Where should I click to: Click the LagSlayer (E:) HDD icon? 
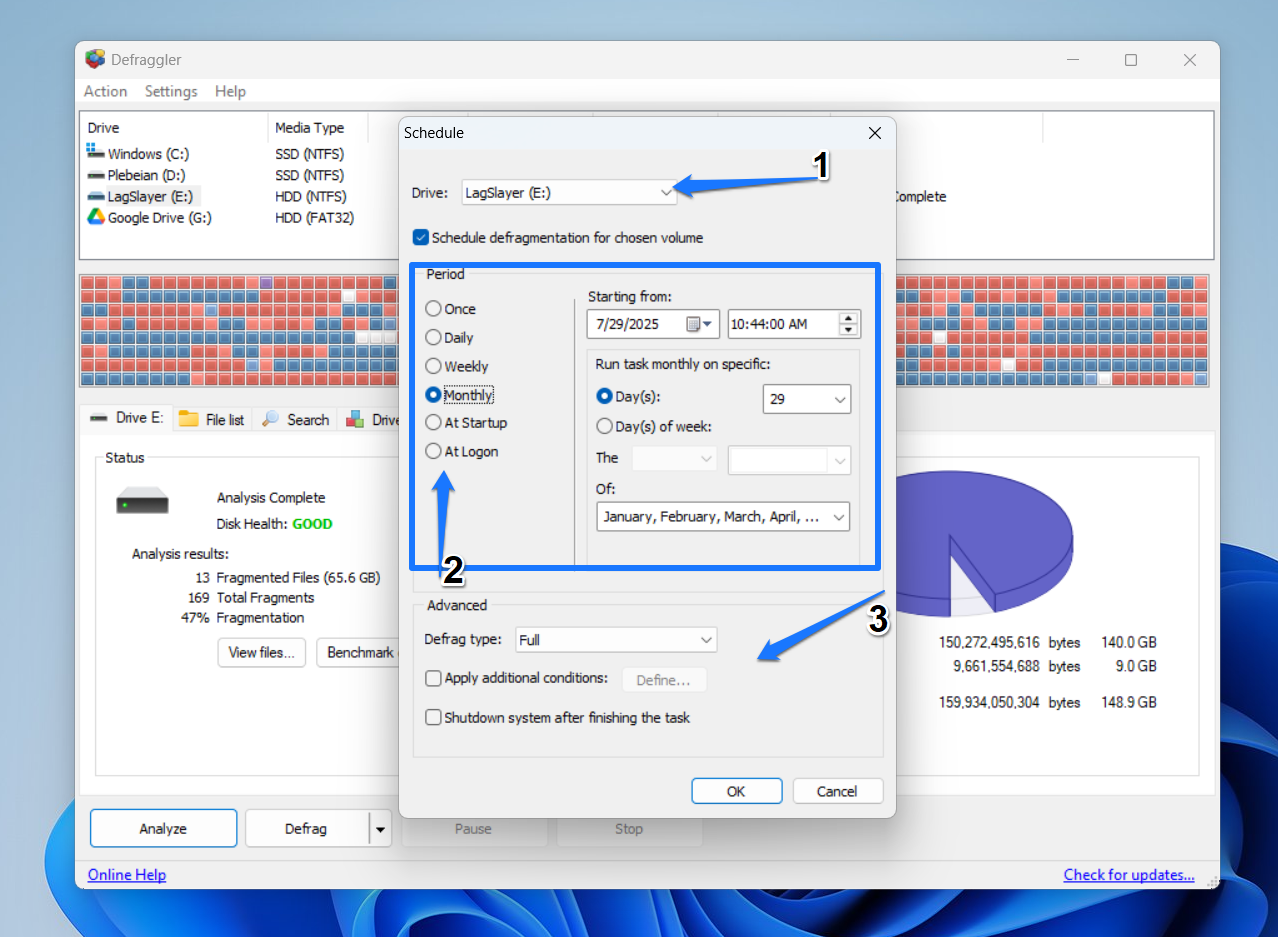coord(95,196)
